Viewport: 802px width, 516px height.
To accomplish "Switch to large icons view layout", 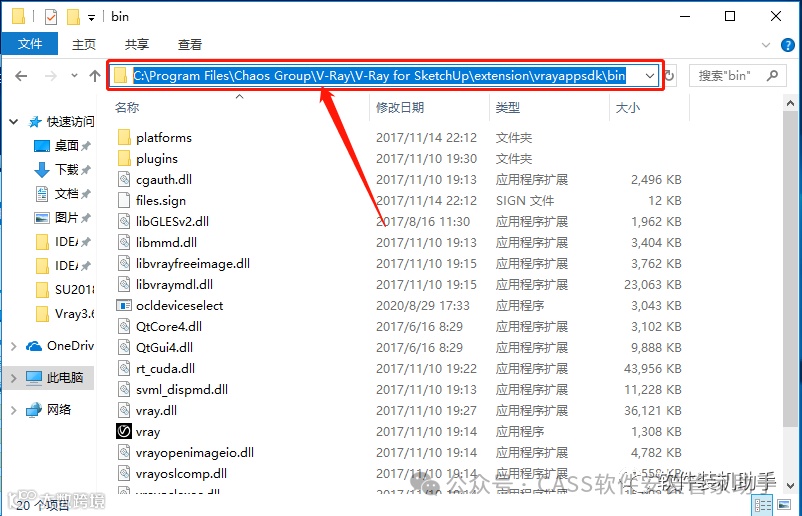I will click(784, 506).
